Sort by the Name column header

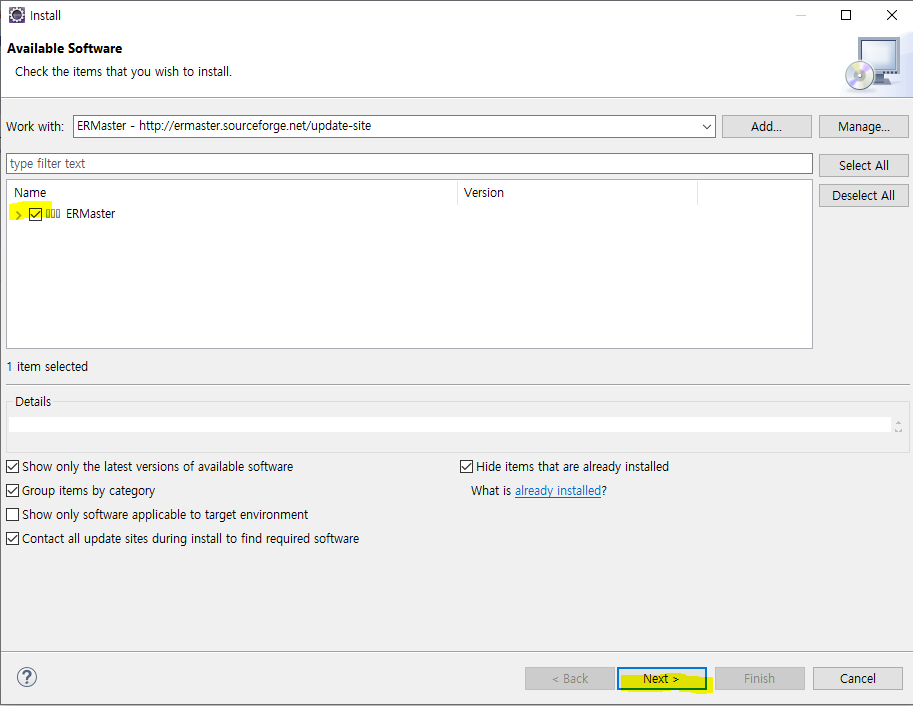[232, 193]
